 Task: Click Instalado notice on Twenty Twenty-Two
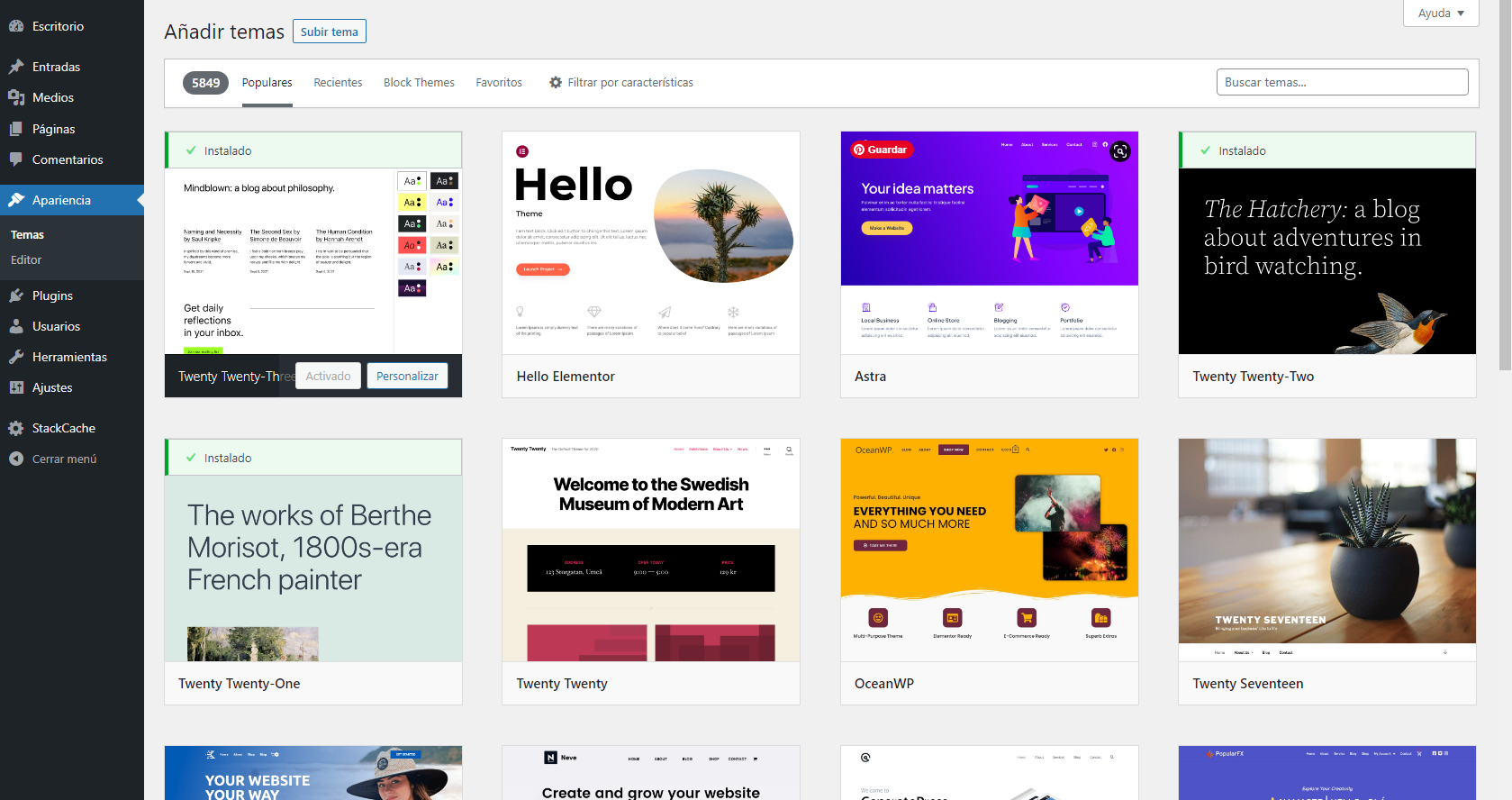coord(1327,150)
